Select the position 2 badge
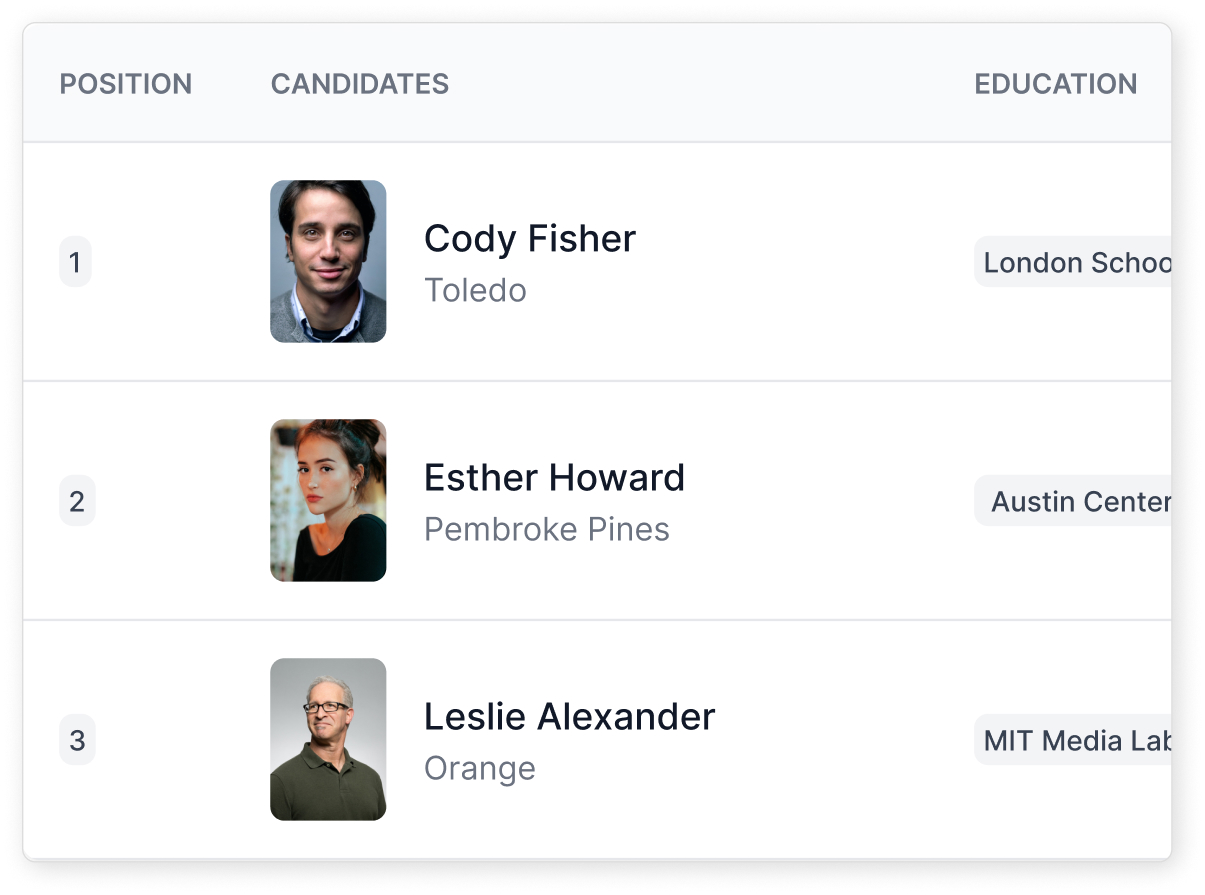 point(77,501)
